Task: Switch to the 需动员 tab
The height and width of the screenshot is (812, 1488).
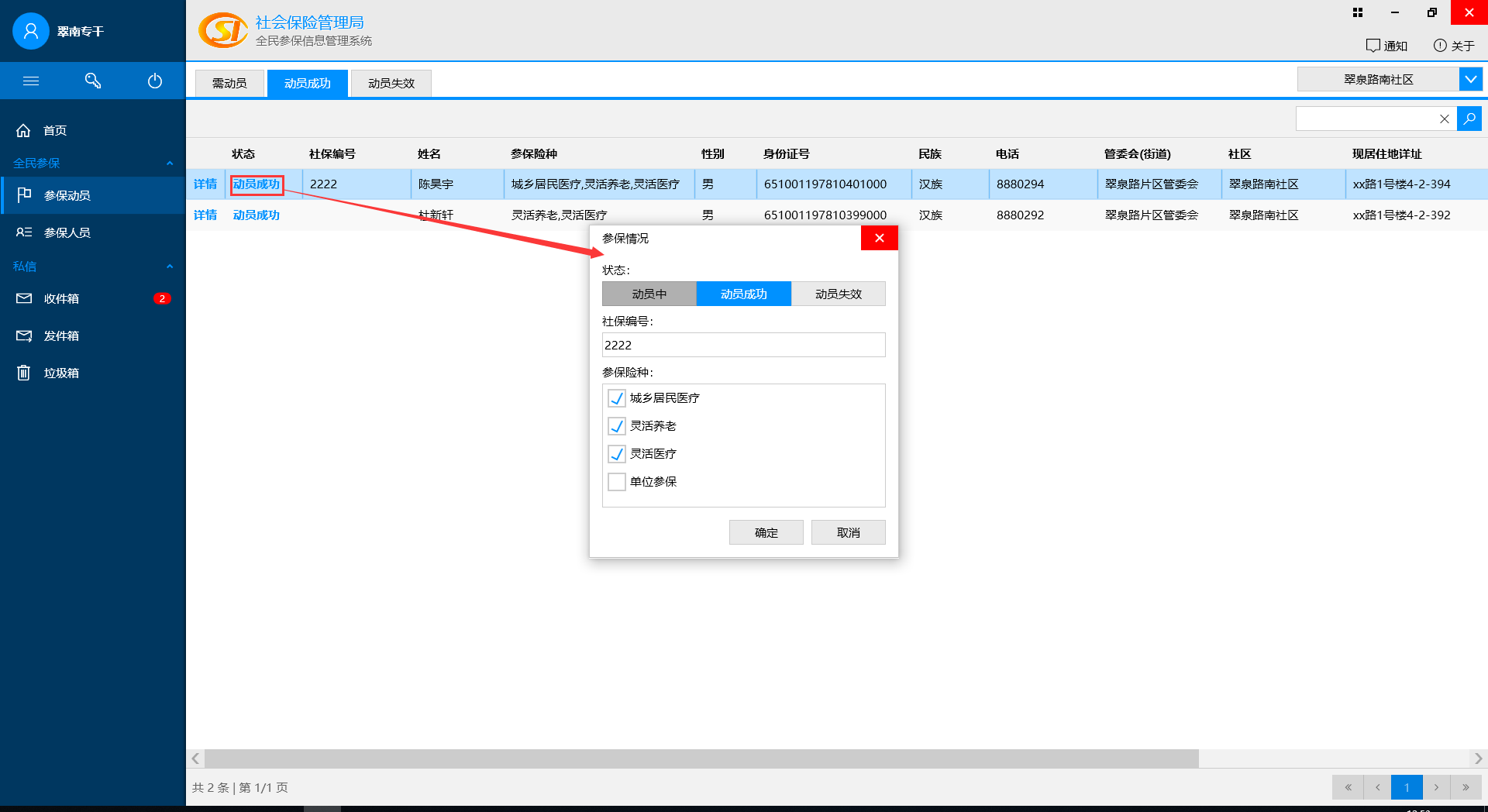Action: [229, 83]
